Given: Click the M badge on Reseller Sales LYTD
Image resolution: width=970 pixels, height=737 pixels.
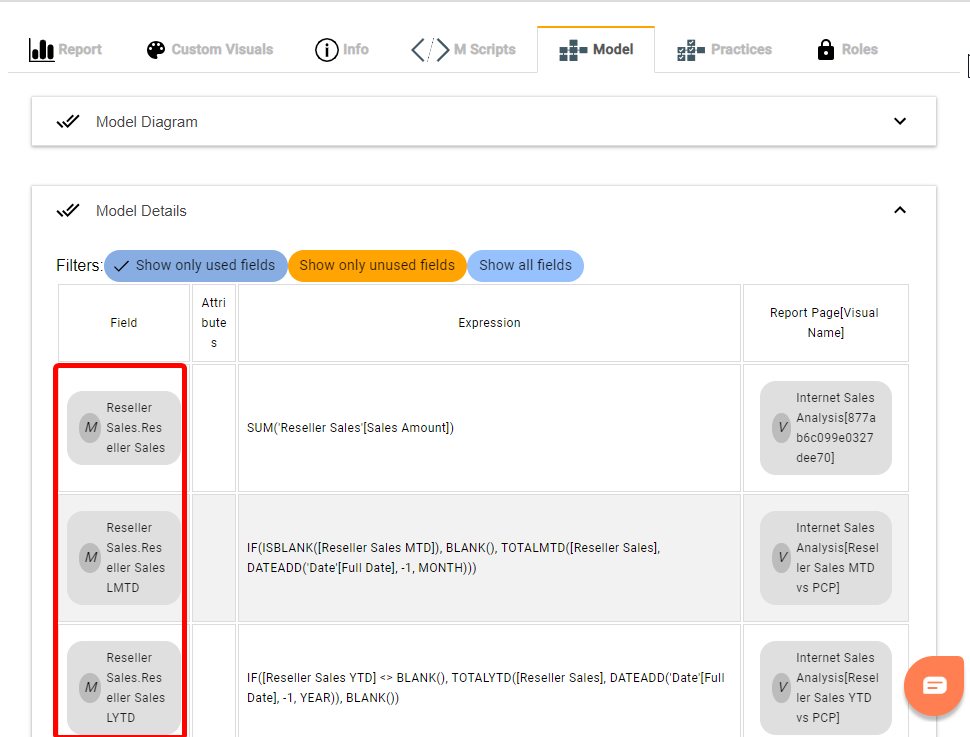Looking at the screenshot, I should 90,687.
